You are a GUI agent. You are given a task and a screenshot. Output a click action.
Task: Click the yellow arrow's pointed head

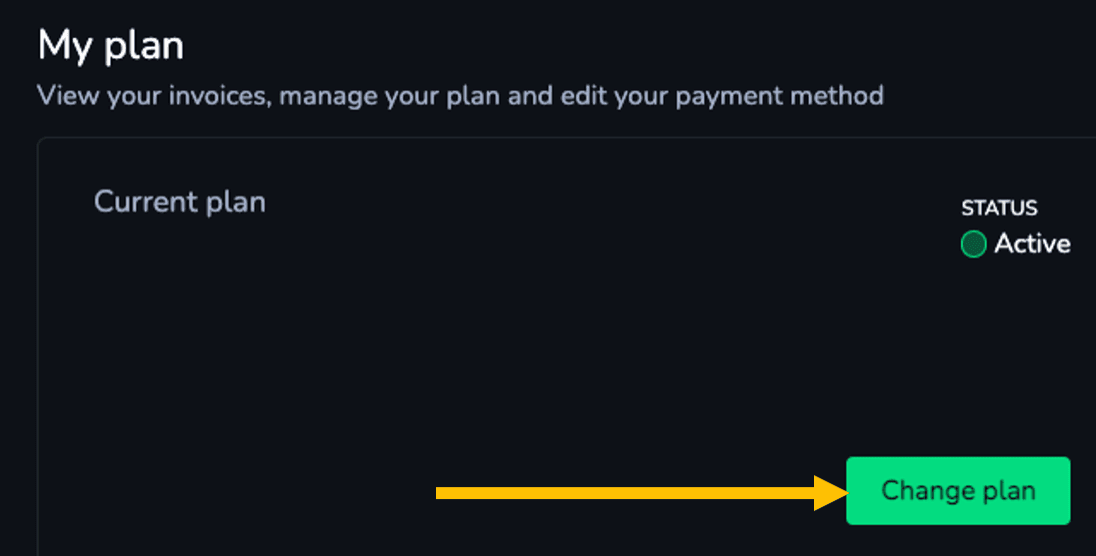(x=831, y=493)
